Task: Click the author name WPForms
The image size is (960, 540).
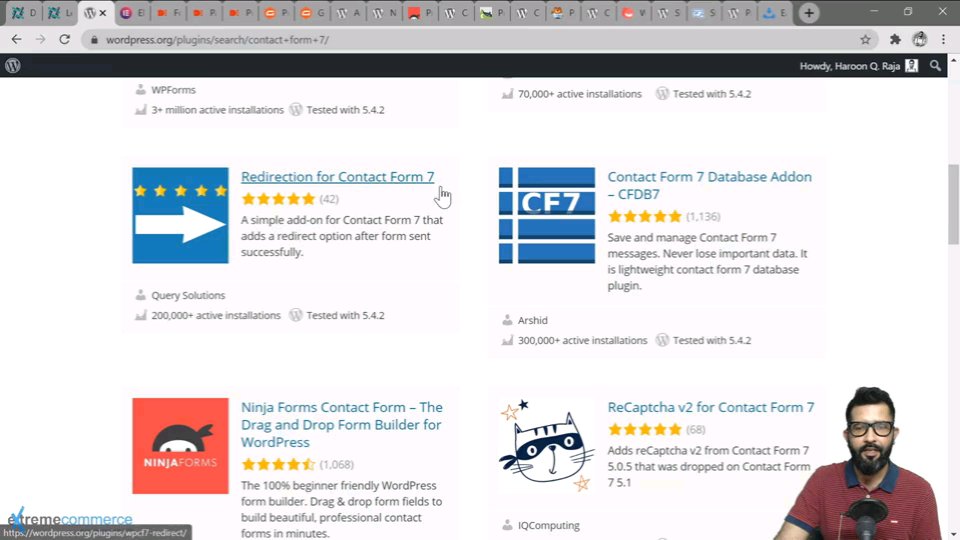Action: point(173,89)
